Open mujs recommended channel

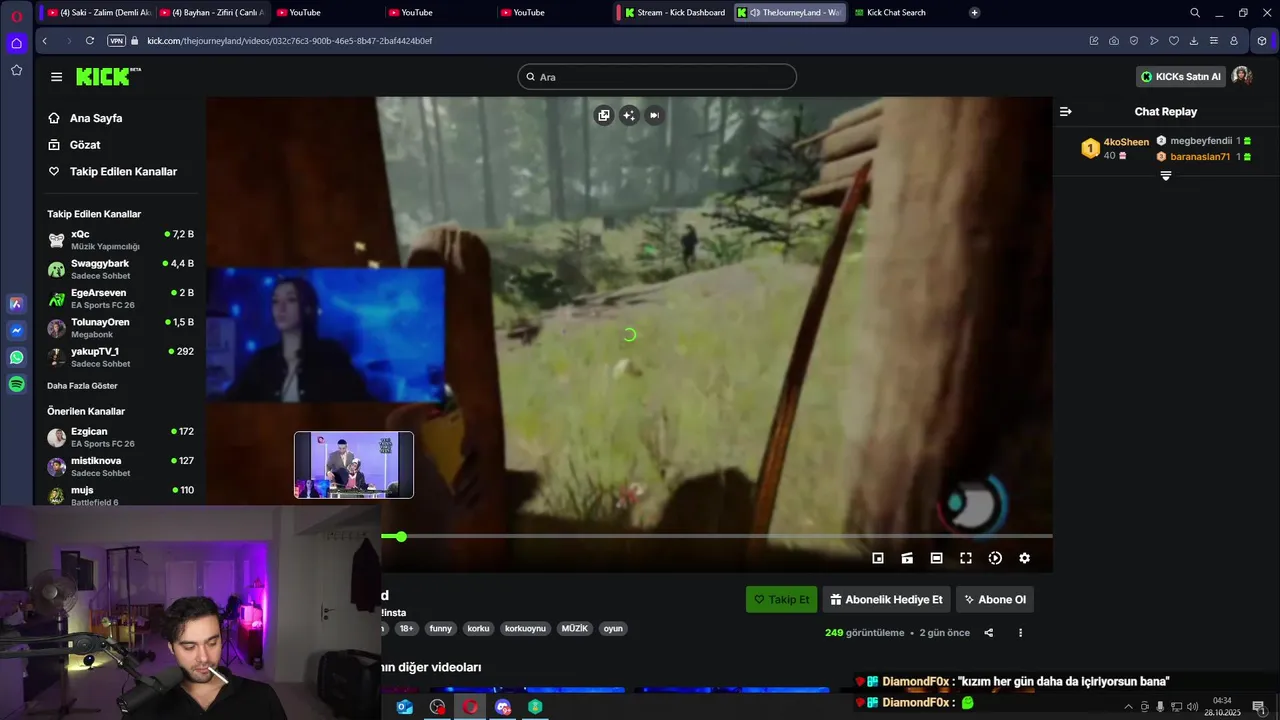pos(120,495)
